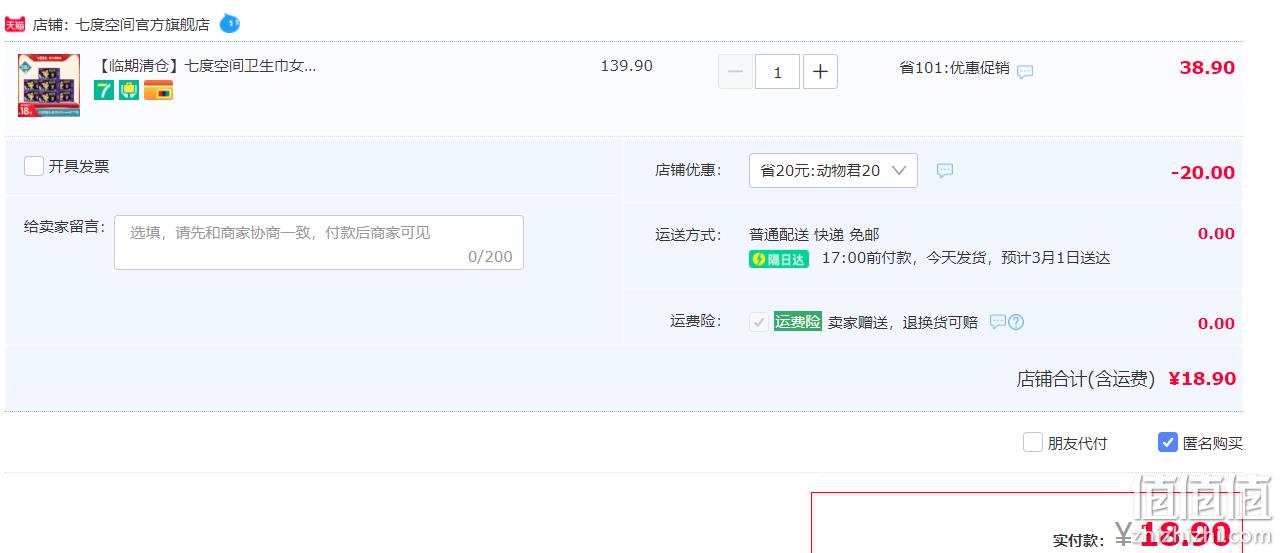Click the 省101:优惠促销 promotion text
The width and height of the screenshot is (1281, 553).
point(954,68)
